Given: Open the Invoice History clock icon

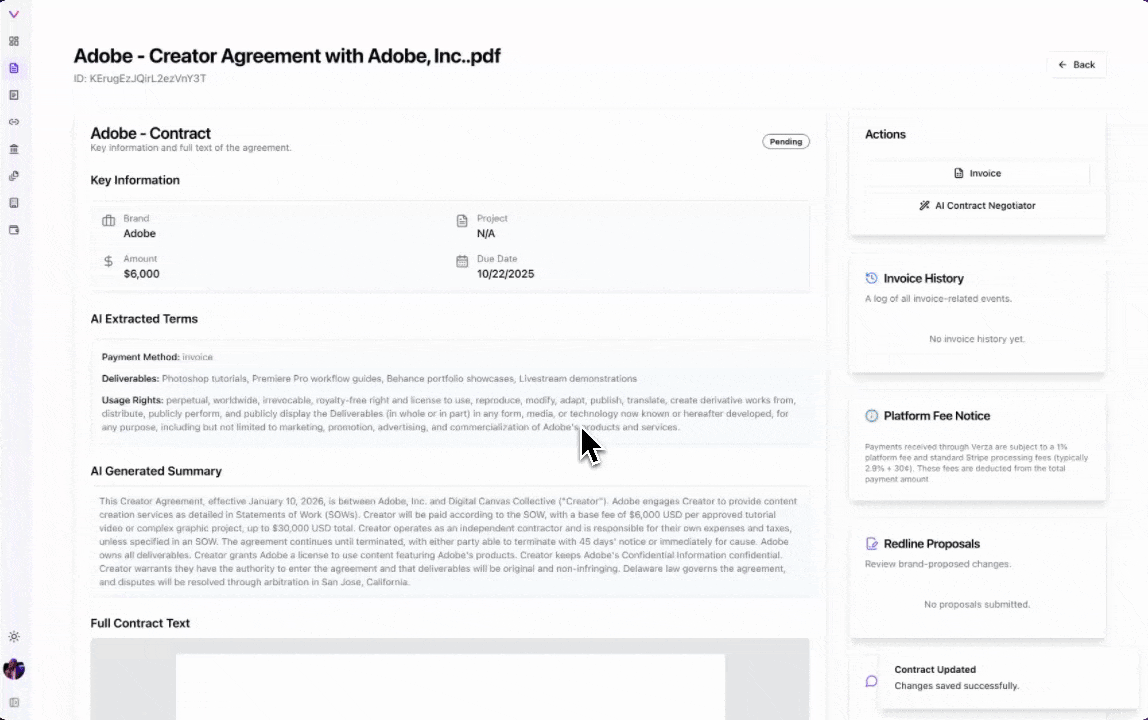Looking at the screenshot, I should (x=873, y=278).
